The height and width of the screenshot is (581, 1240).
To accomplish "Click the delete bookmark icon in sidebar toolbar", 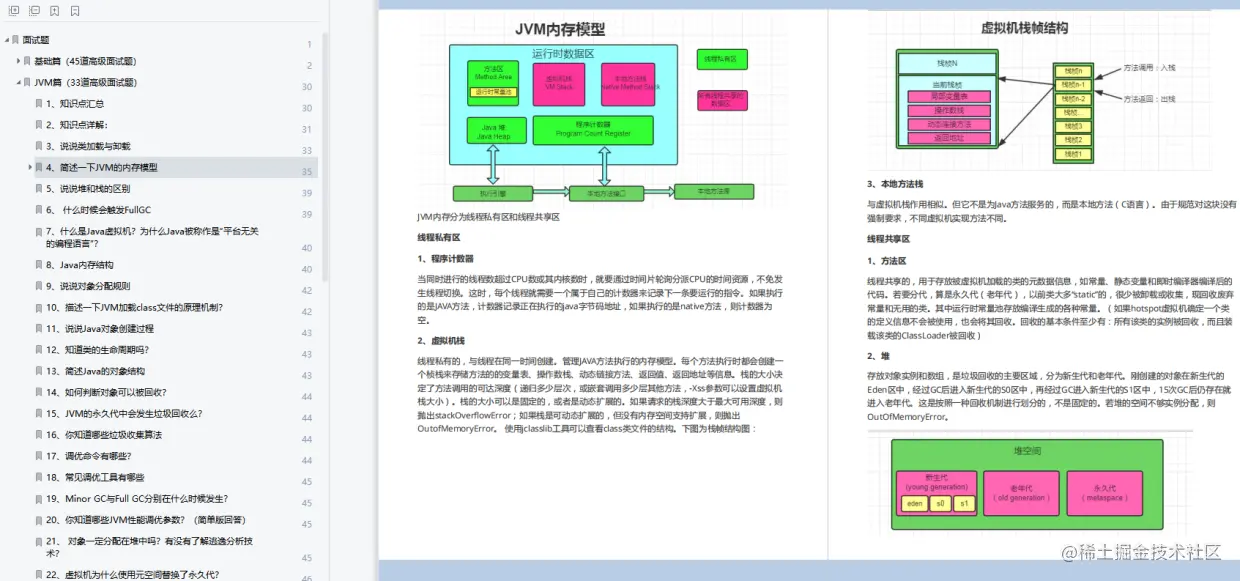I will (75, 11).
